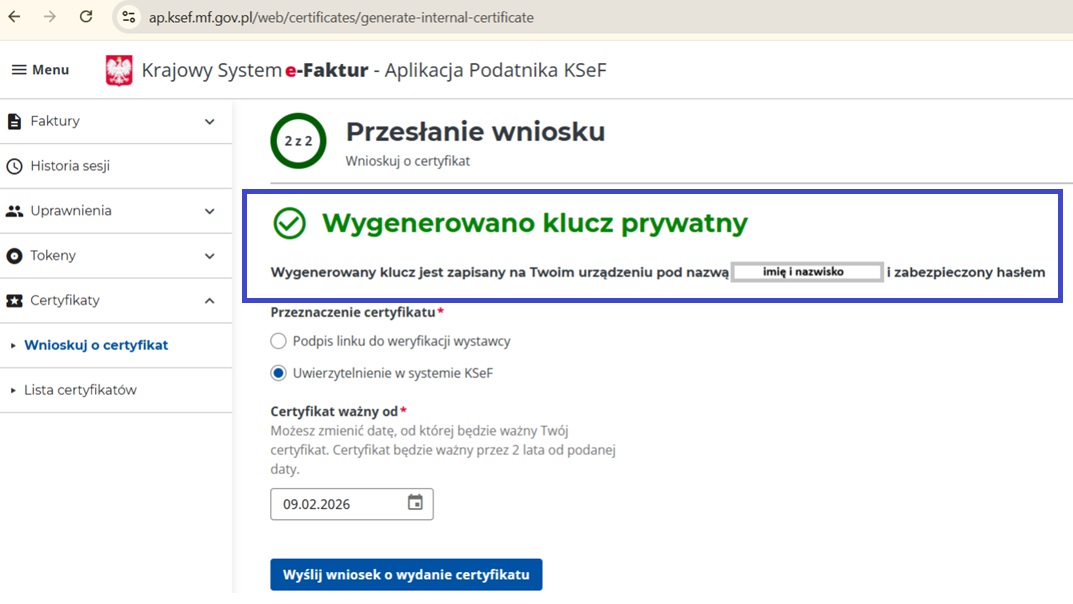Click the site info icon in address bar
Viewport: 1073px width, 604px height.
(x=128, y=17)
